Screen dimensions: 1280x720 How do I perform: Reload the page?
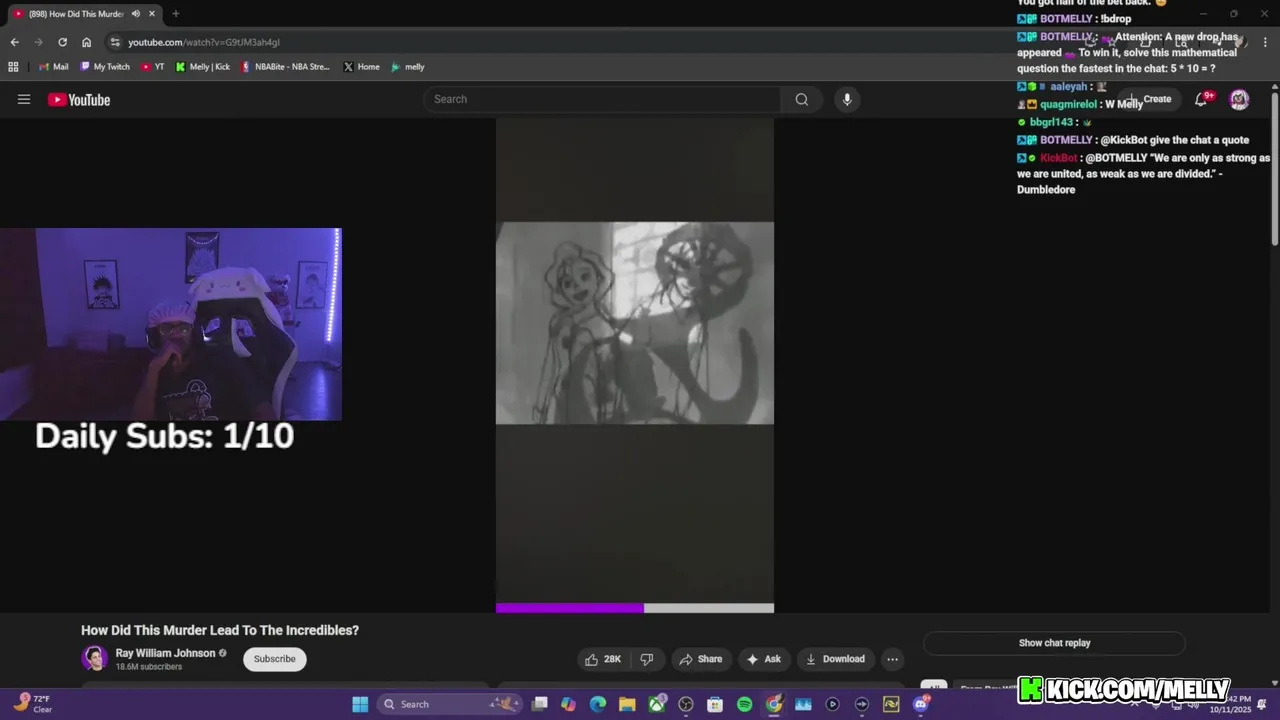click(x=62, y=42)
